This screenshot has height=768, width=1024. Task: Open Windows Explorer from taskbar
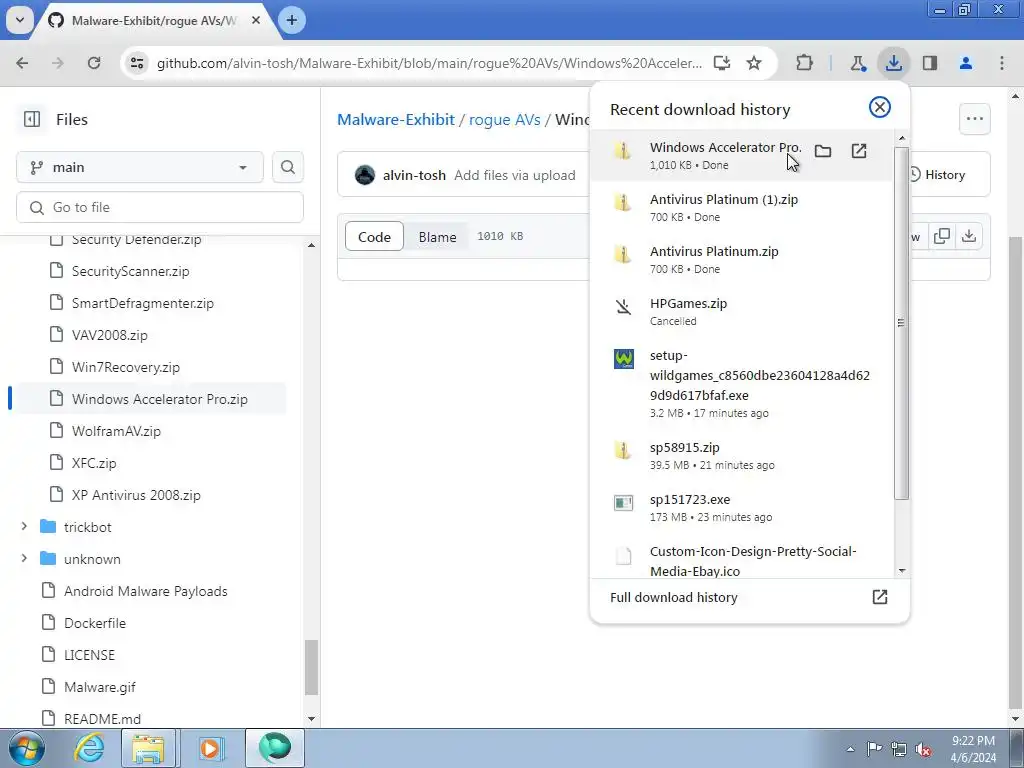click(x=149, y=748)
